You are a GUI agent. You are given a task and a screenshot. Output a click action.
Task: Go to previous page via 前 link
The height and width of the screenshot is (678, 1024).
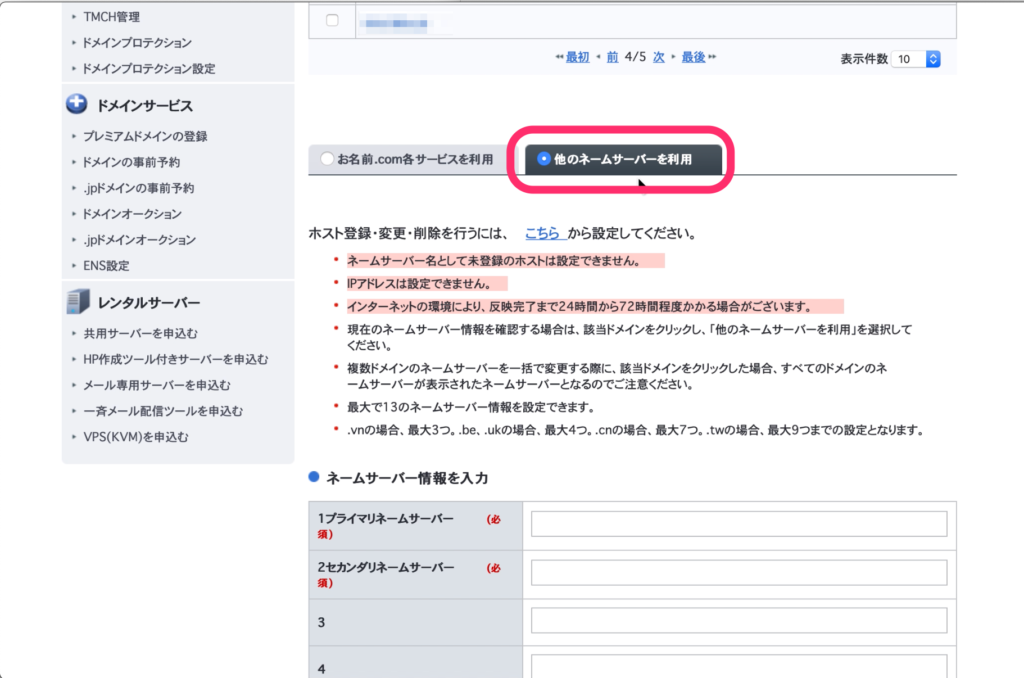tap(611, 58)
